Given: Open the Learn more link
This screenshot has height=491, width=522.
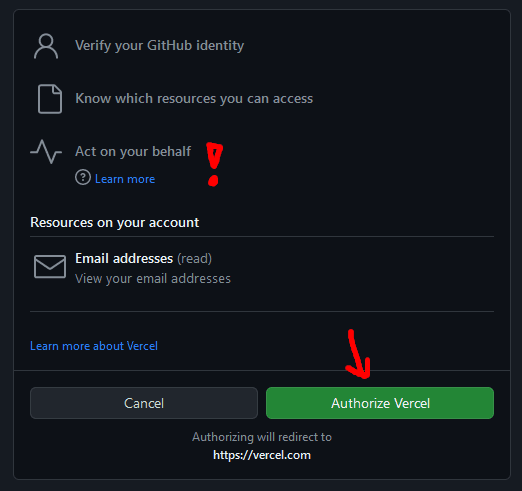Looking at the screenshot, I should pos(125,179).
